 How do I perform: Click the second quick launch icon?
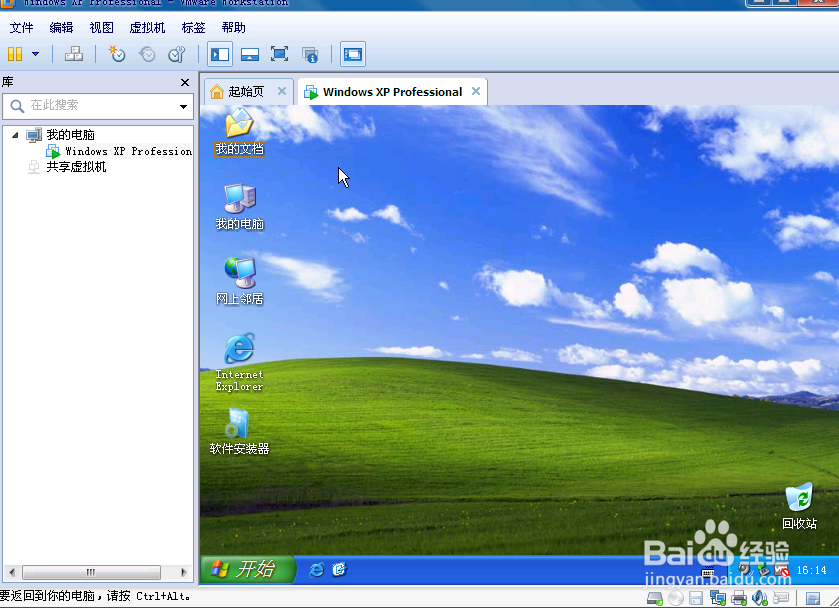[339, 570]
